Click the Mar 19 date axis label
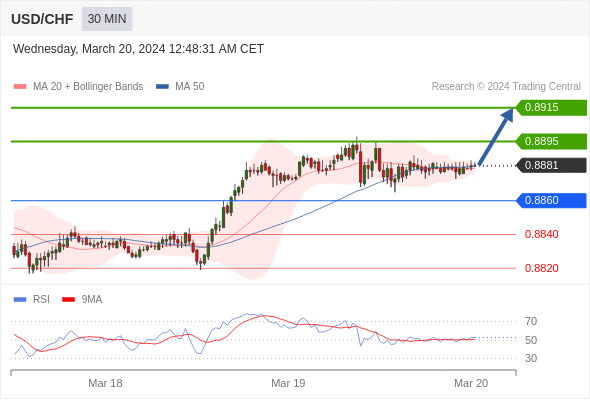590x400 pixels. coord(288,383)
